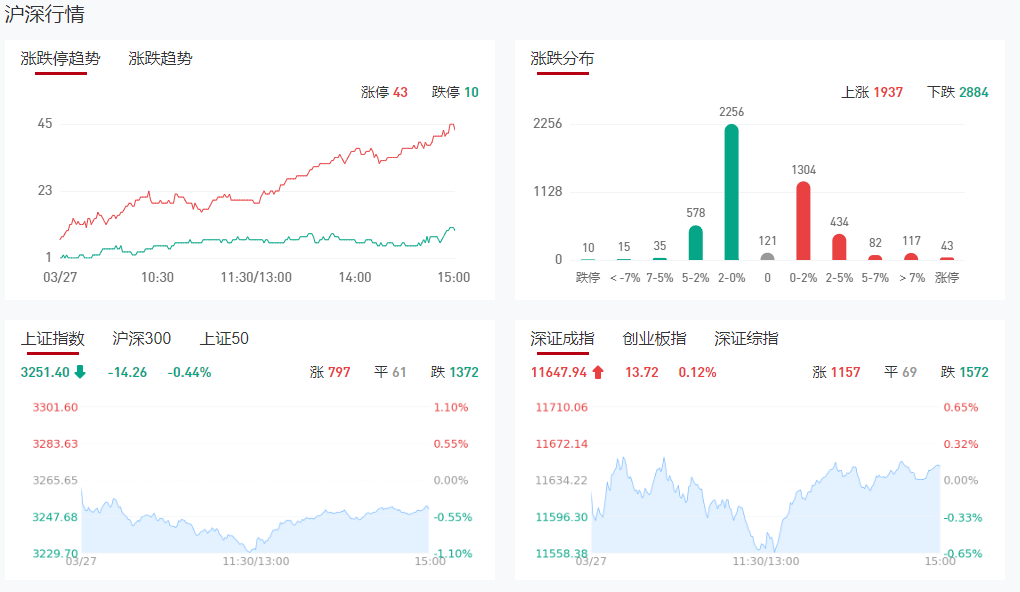The image size is (1020, 592).
Task: Select the 涨跌停趋势 tab
Action: coord(60,58)
